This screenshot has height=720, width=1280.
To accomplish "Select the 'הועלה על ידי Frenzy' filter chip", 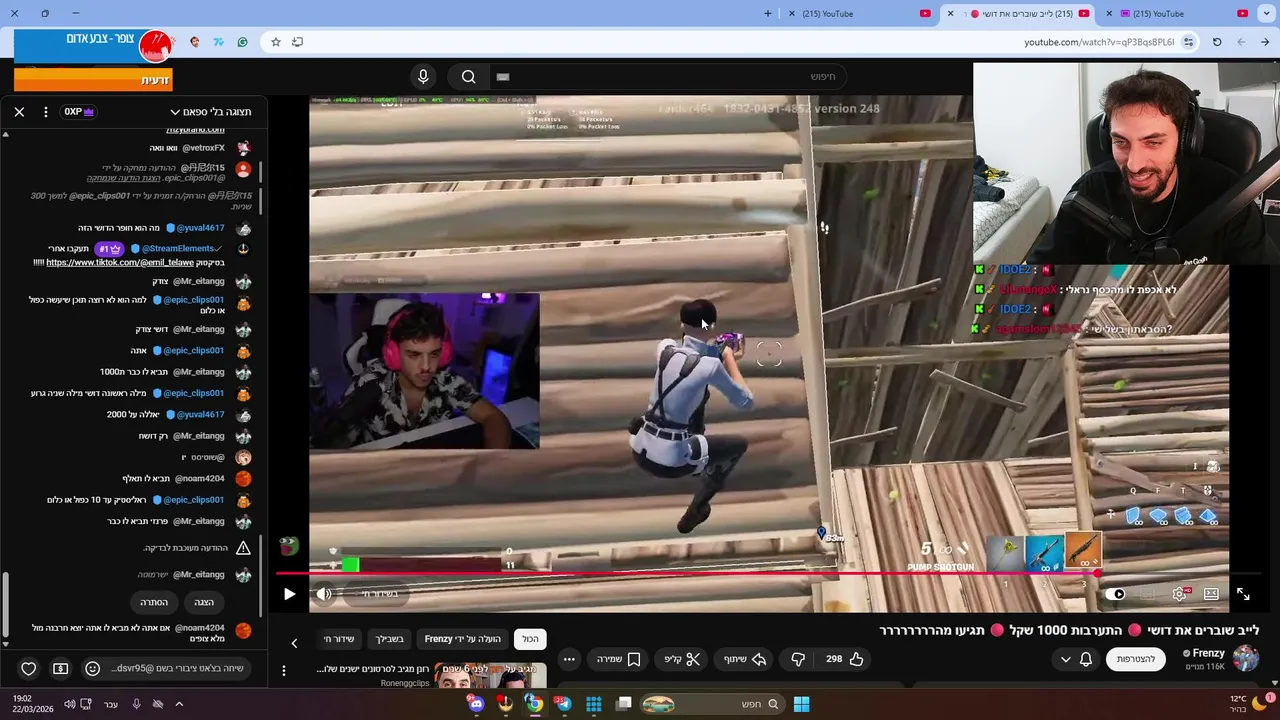I will 463,639.
